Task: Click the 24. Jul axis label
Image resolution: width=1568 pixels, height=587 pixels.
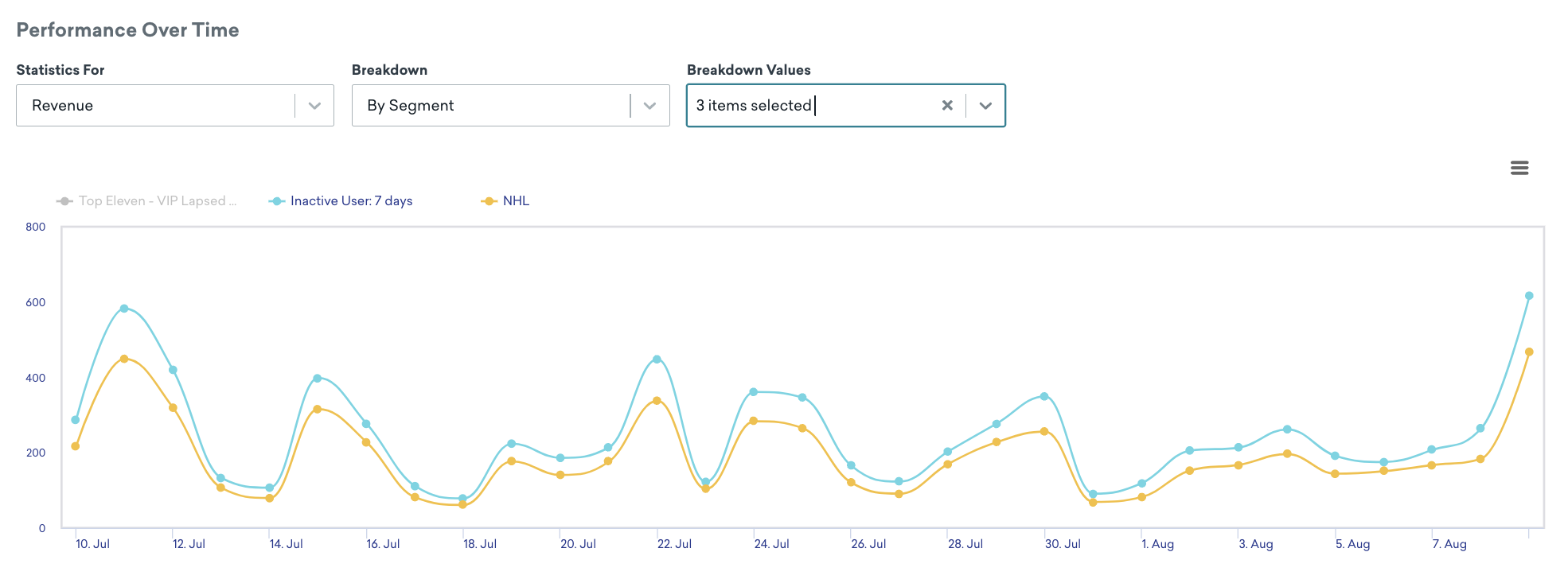Action: 771,544
